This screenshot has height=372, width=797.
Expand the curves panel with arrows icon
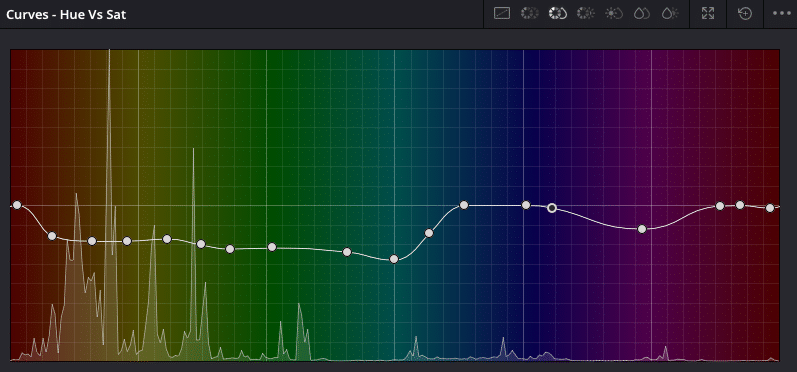coord(708,13)
